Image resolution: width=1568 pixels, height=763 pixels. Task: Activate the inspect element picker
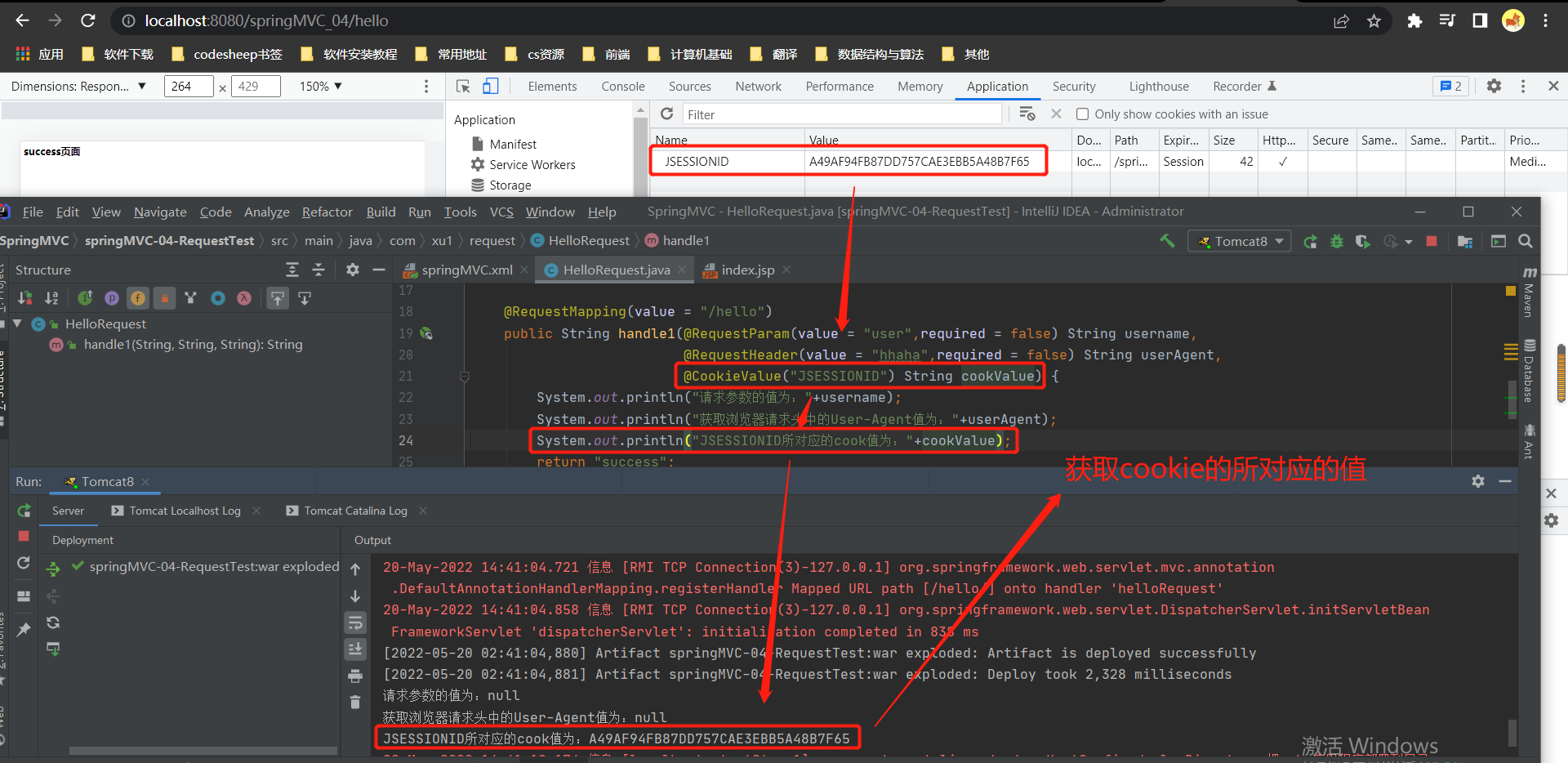pyautogui.click(x=463, y=86)
